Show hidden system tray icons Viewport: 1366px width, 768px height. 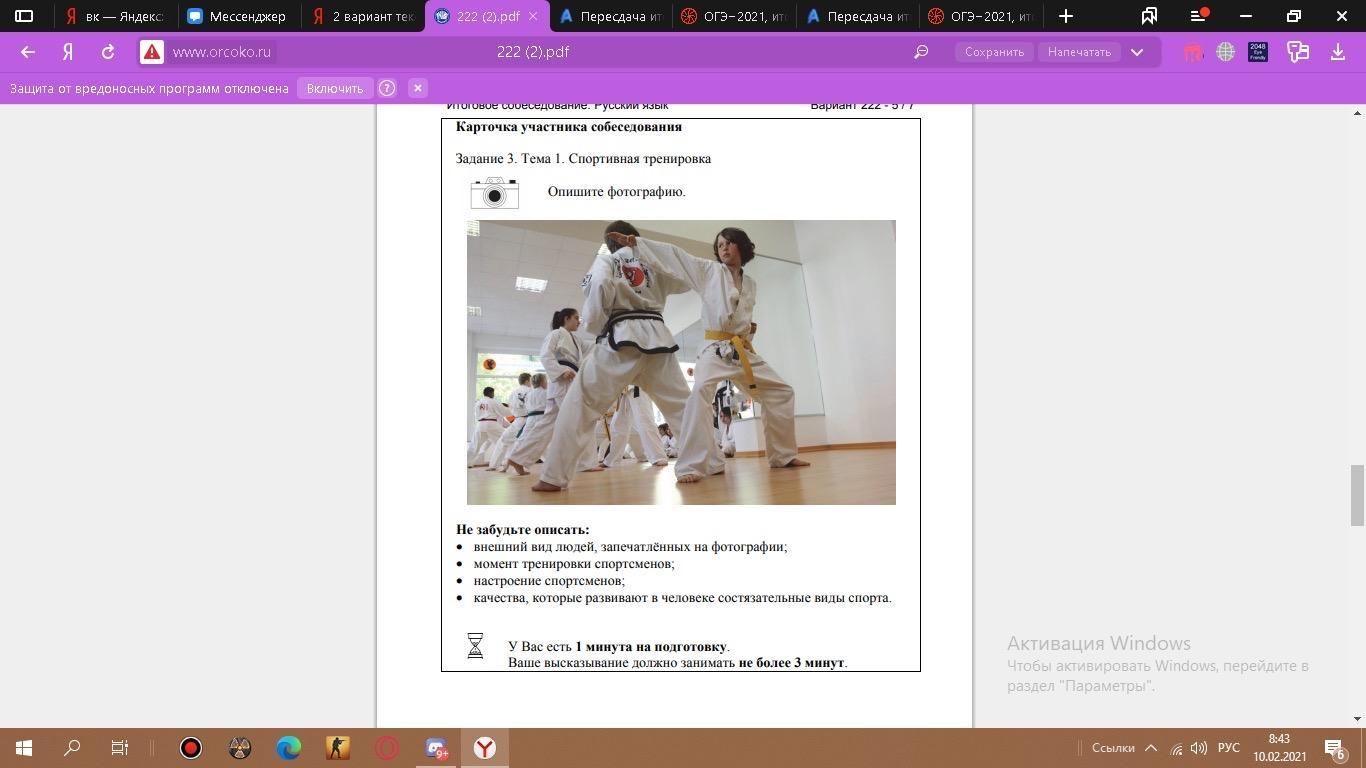click(1151, 748)
